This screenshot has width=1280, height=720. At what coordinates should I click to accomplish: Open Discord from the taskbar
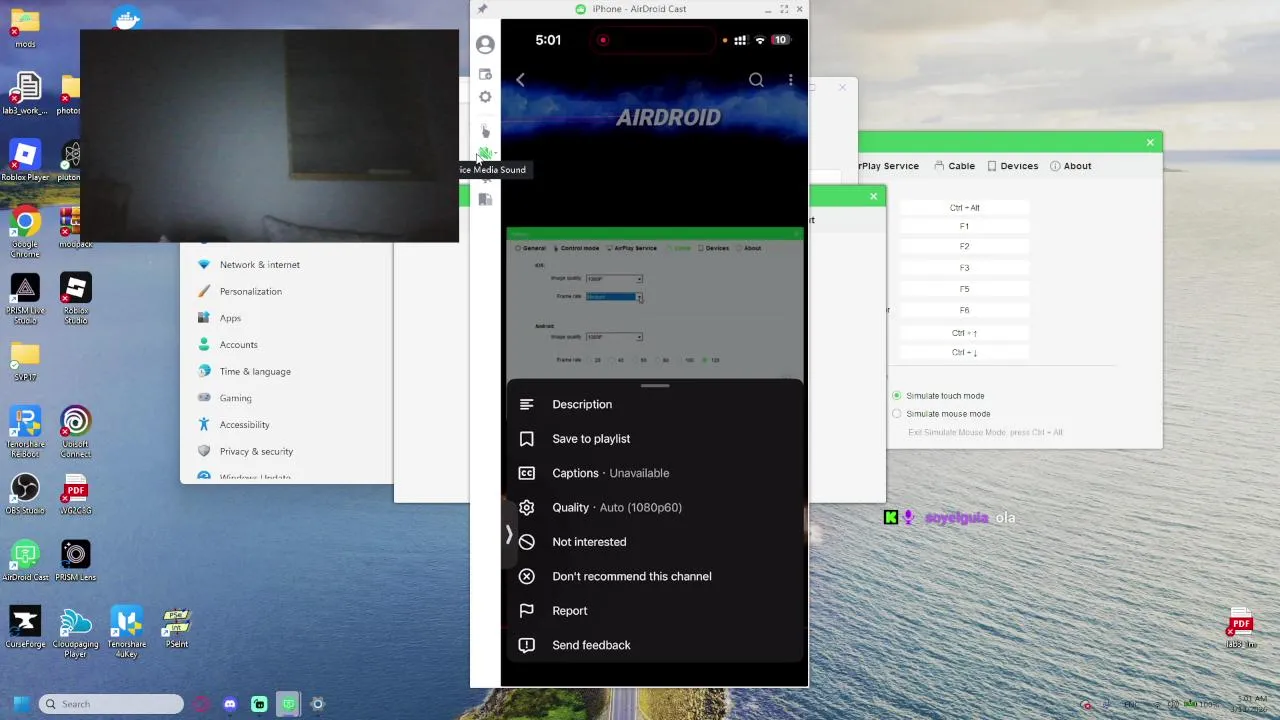[231, 704]
